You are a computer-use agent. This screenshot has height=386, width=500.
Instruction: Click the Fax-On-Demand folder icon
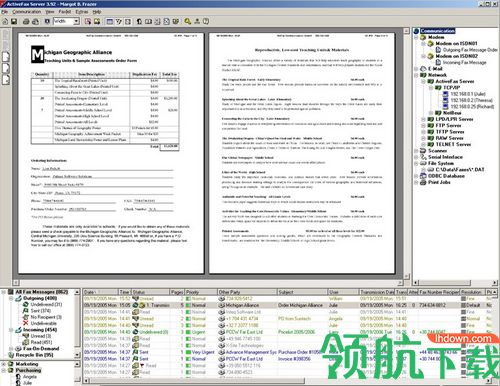pos(18,349)
